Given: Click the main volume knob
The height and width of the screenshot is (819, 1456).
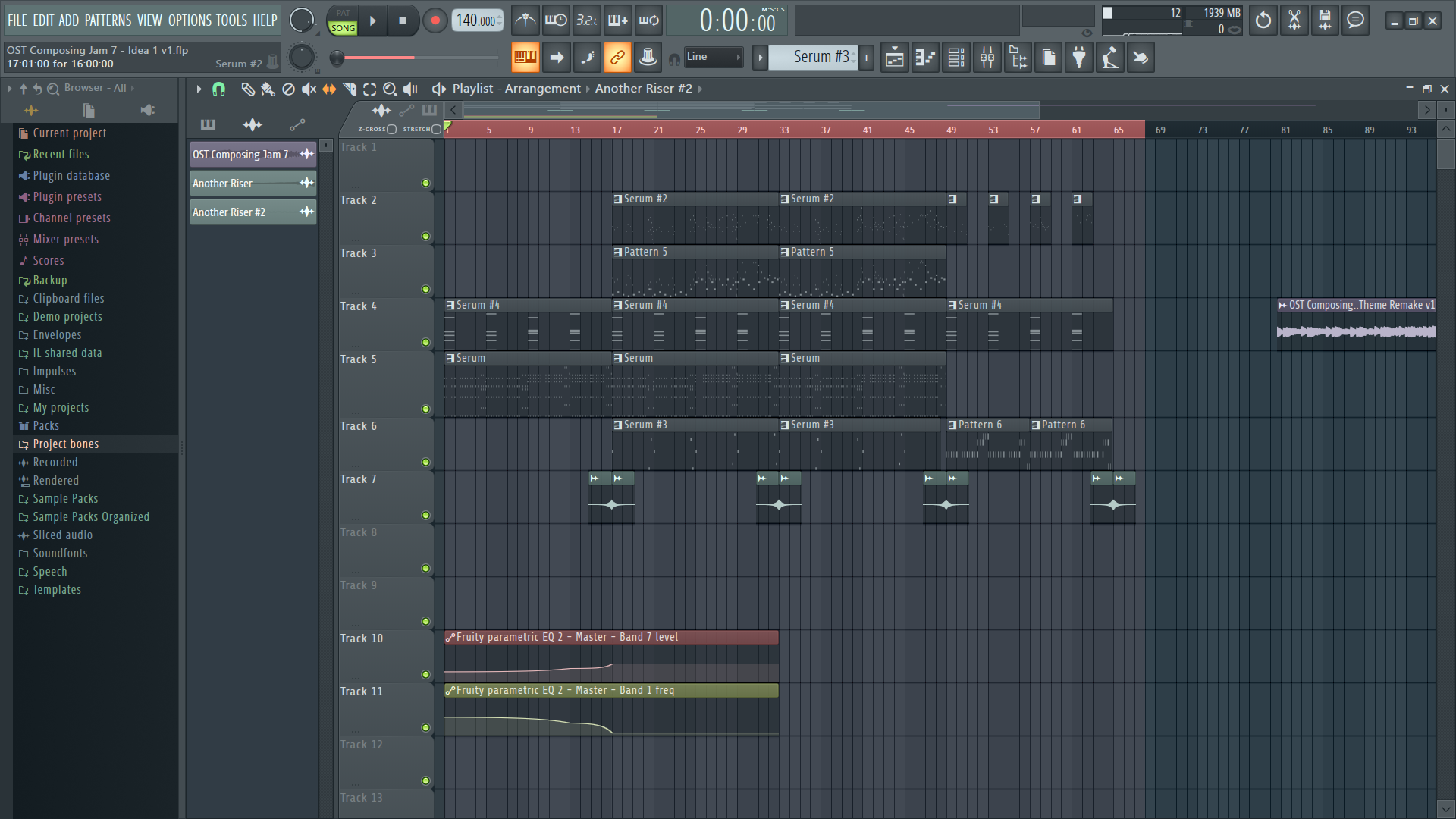Looking at the screenshot, I should click(x=302, y=20).
